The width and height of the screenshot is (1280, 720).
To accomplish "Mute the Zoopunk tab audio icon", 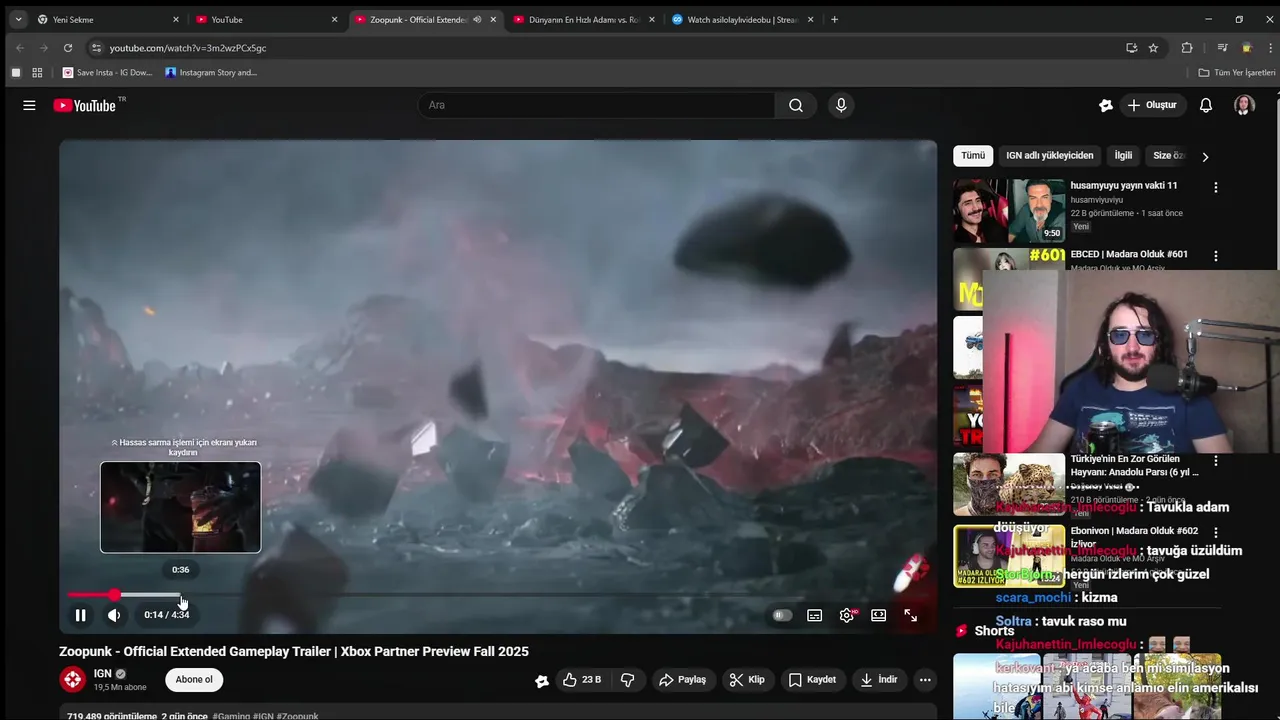I will pyautogui.click(x=477, y=19).
